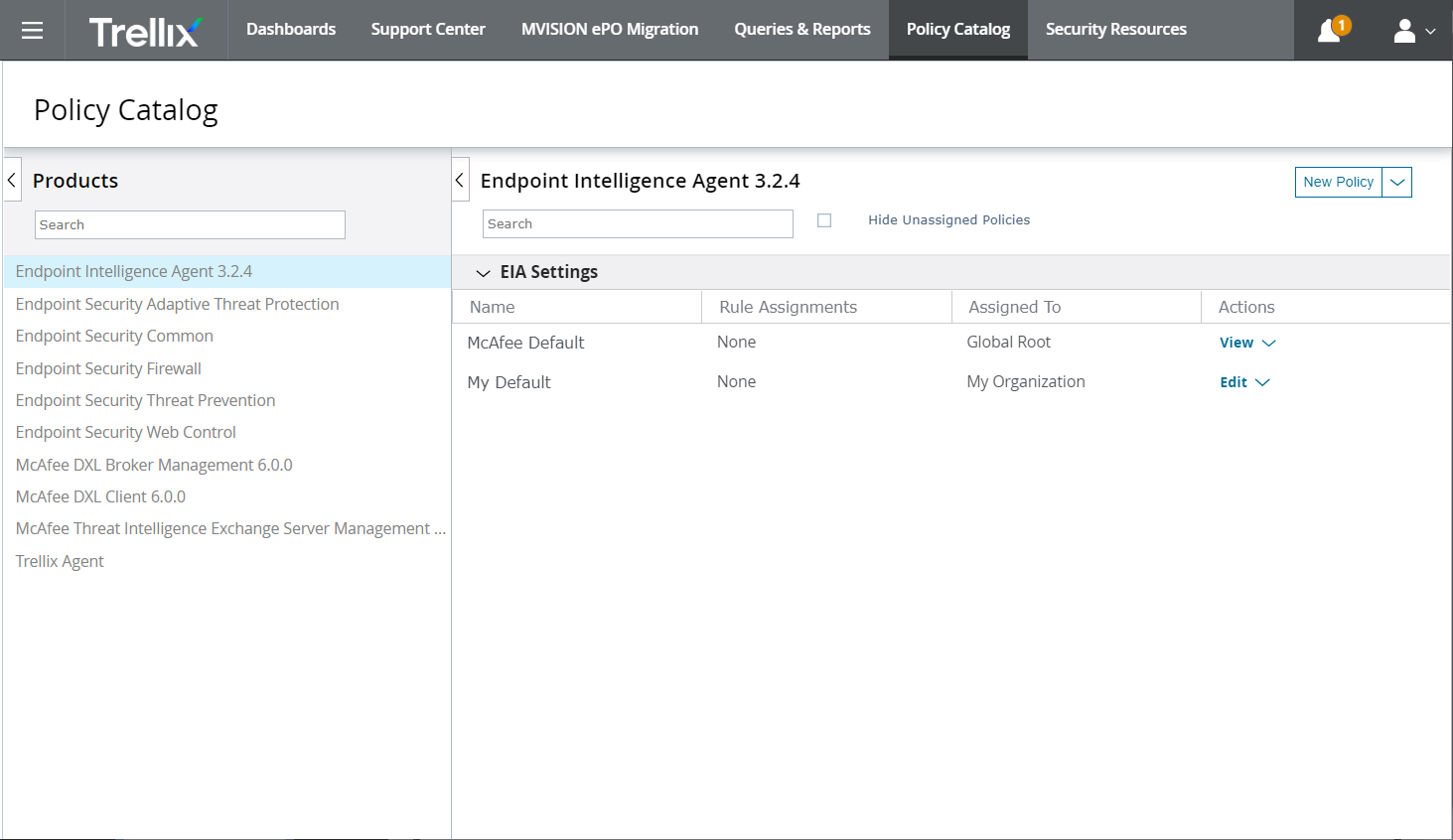Select Endpoint Security Firewall product

pos(227,368)
